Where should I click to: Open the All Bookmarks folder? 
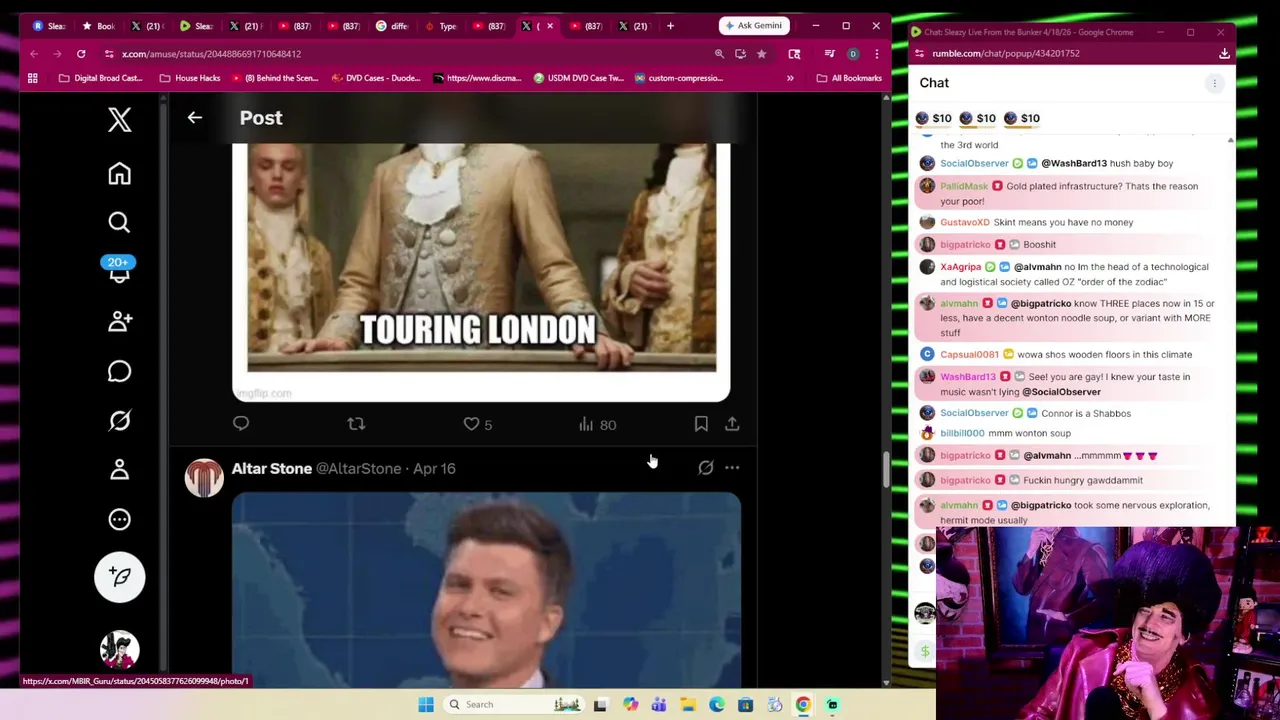coord(850,78)
